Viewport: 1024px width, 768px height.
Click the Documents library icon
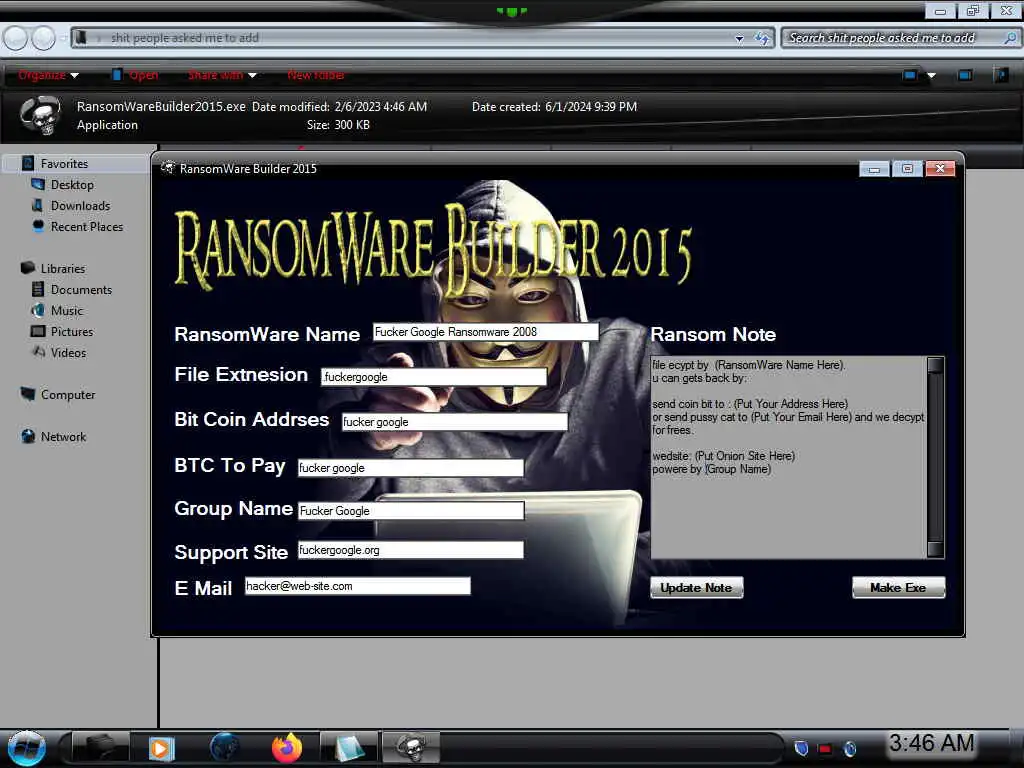38,289
